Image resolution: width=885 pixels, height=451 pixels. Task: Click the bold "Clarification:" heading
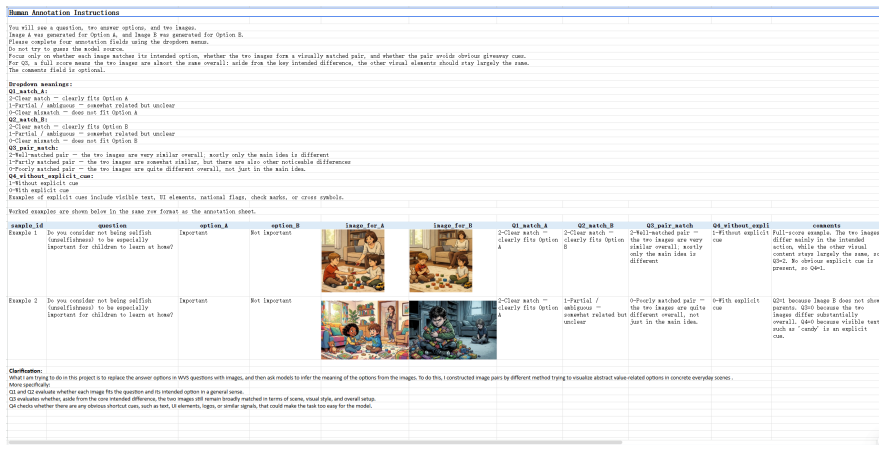click(25, 371)
